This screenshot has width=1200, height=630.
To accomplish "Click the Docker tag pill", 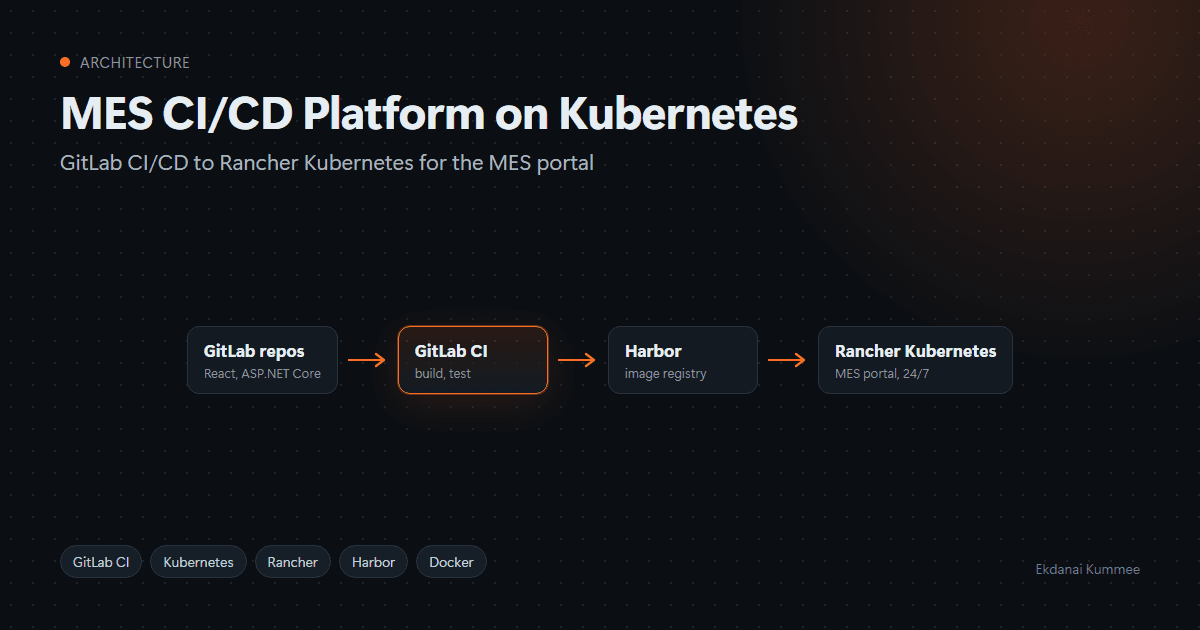I will [x=451, y=562].
